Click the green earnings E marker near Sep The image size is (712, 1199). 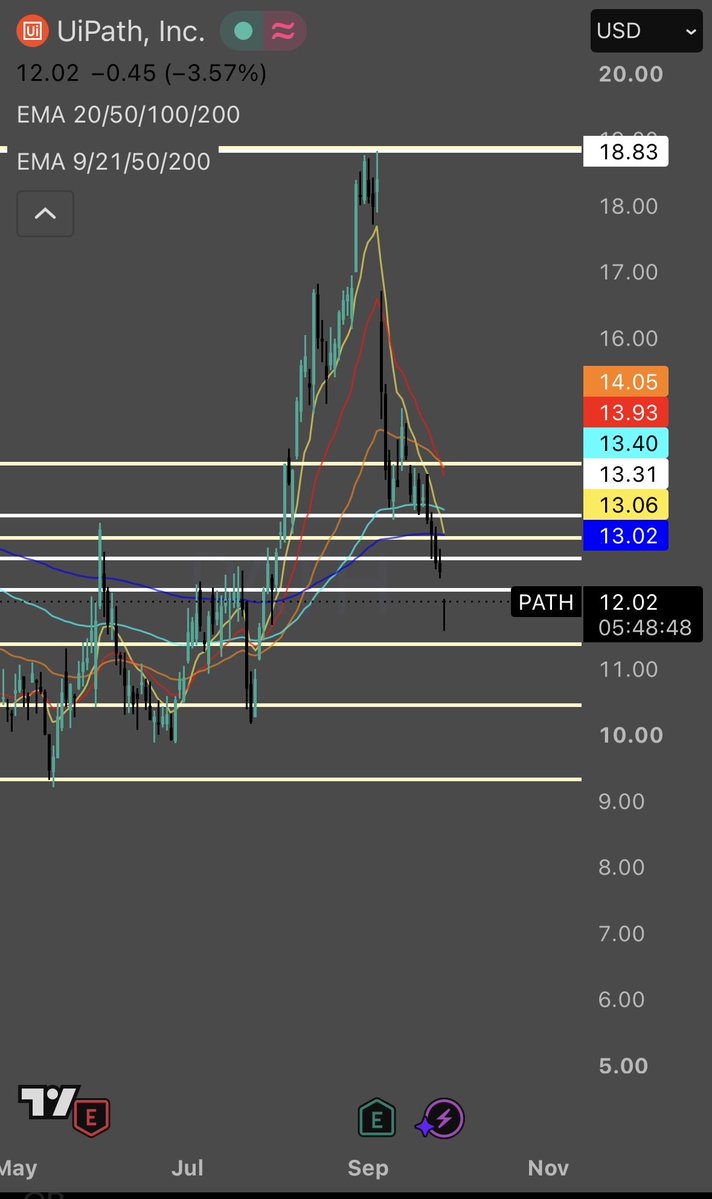(x=376, y=1119)
